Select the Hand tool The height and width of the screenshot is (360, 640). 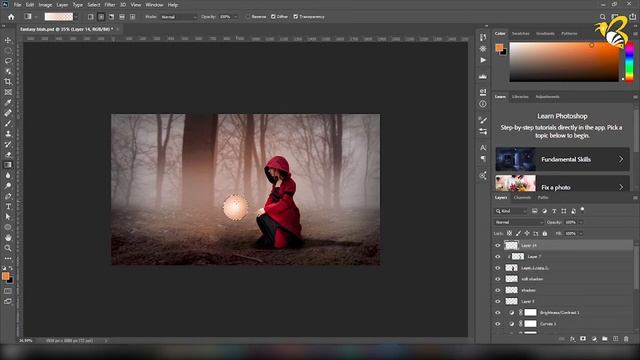click(8, 238)
